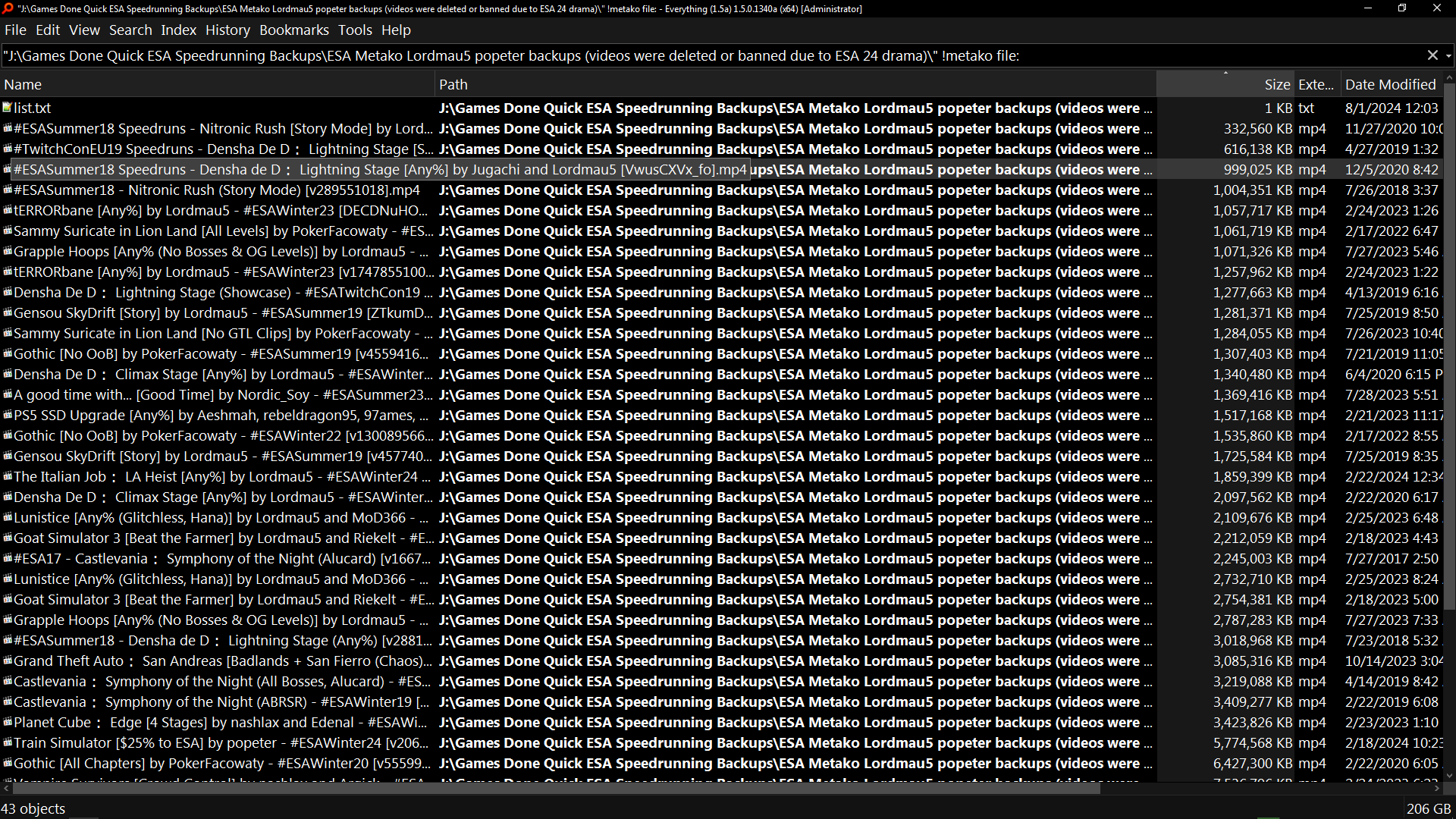Click icon of Grand Theft Auto San Andreas file
Image resolution: width=1456 pixels, height=819 pixels.
pyautogui.click(x=8, y=661)
